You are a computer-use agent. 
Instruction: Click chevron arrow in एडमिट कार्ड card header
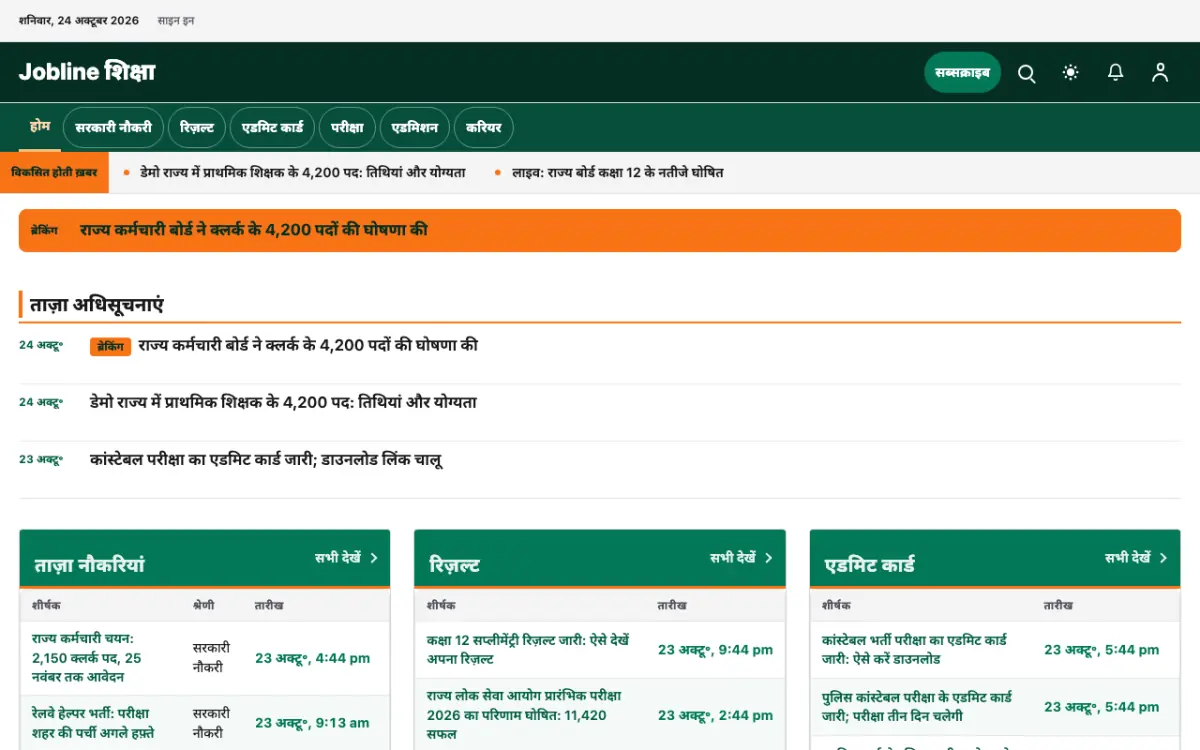1164,558
